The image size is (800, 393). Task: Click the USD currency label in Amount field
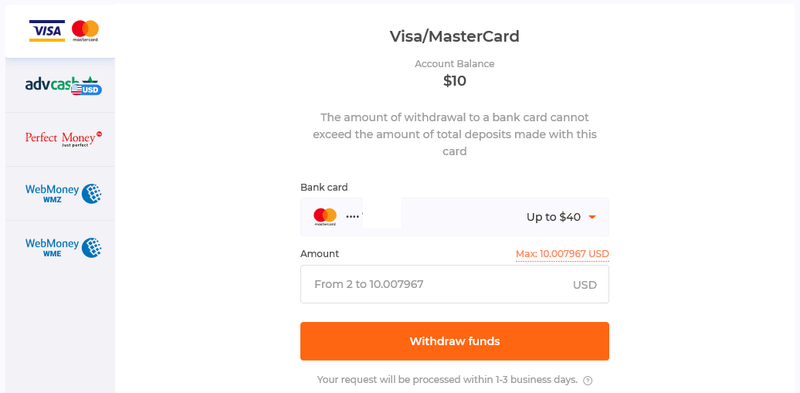(585, 285)
